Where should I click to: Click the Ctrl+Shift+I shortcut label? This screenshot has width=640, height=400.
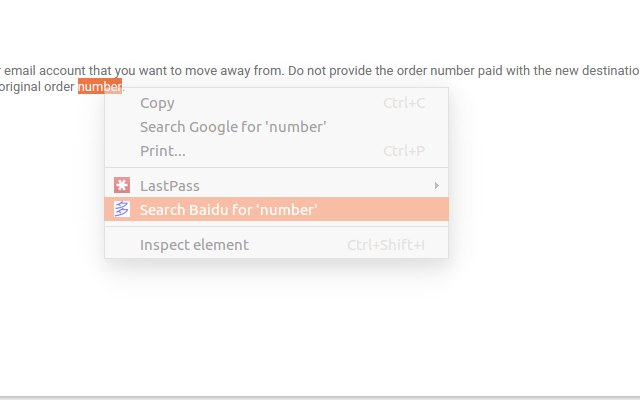pyautogui.click(x=386, y=245)
